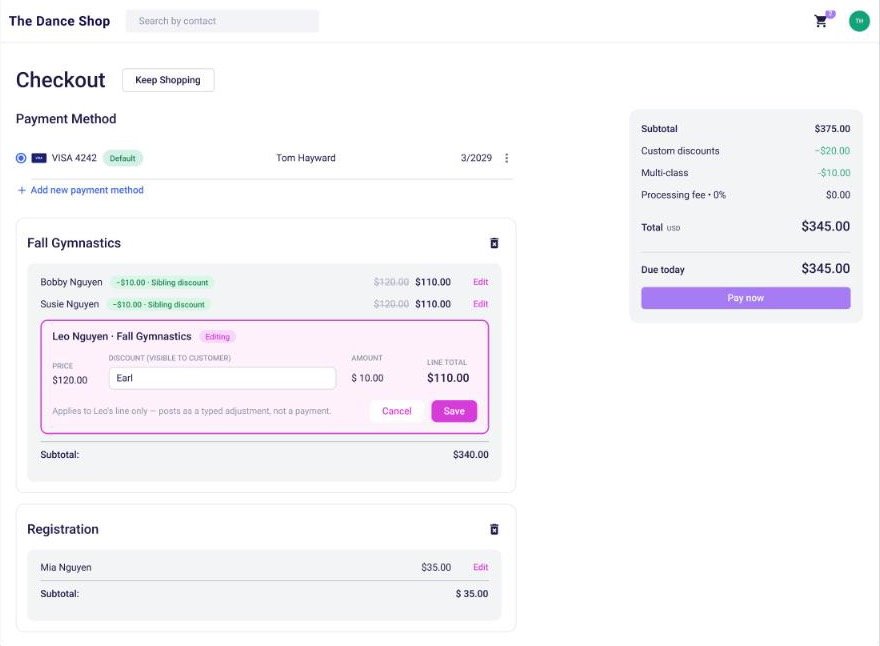Open VISA 4242 more options menu
Image resolution: width=880 pixels, height=646 pixels.
tap(506, 158)
